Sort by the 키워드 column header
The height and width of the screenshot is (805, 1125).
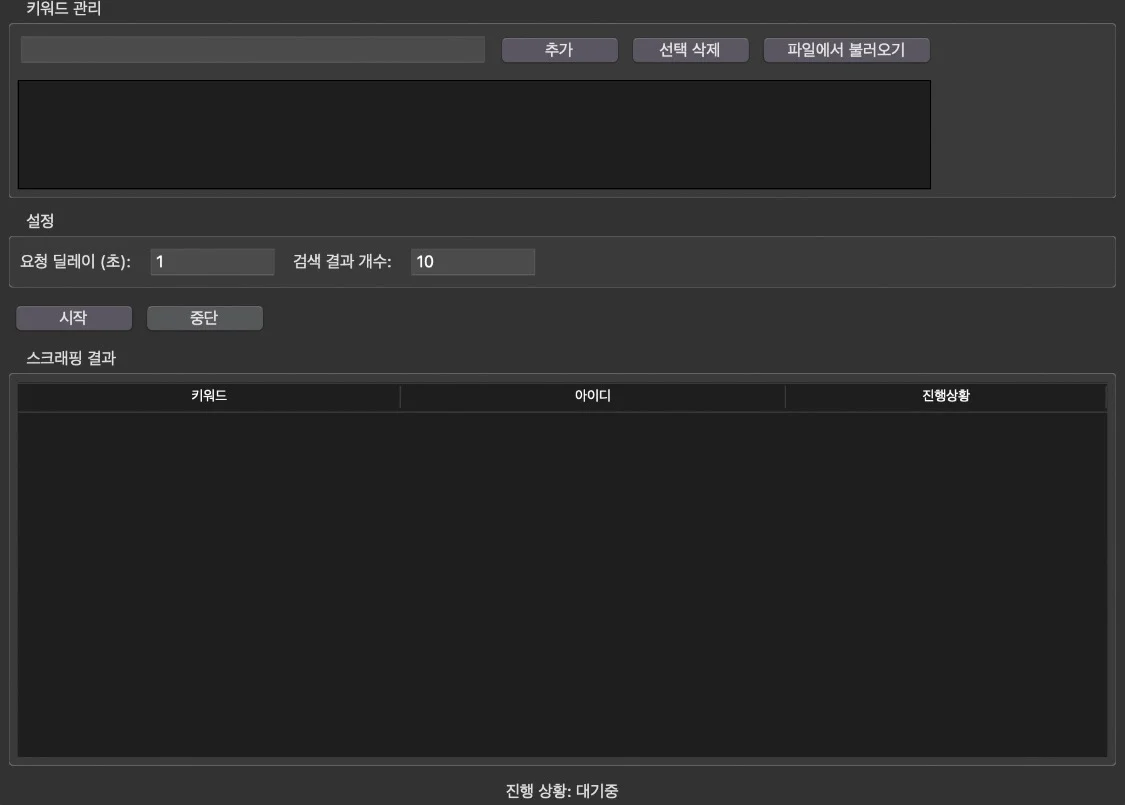209,396
